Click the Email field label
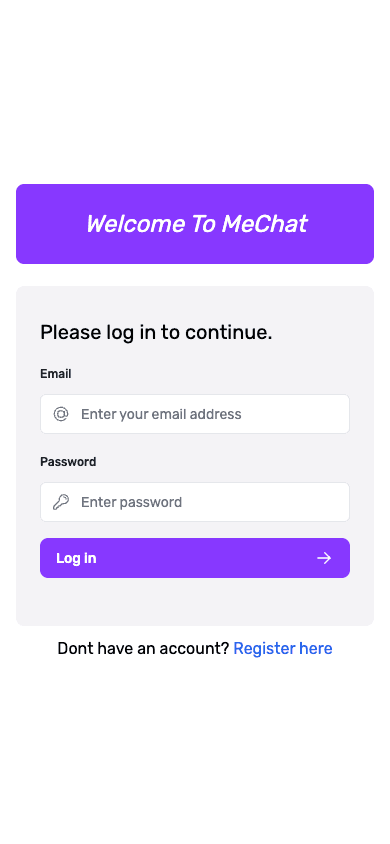390x844 pixels. click(x=56, y=374)
